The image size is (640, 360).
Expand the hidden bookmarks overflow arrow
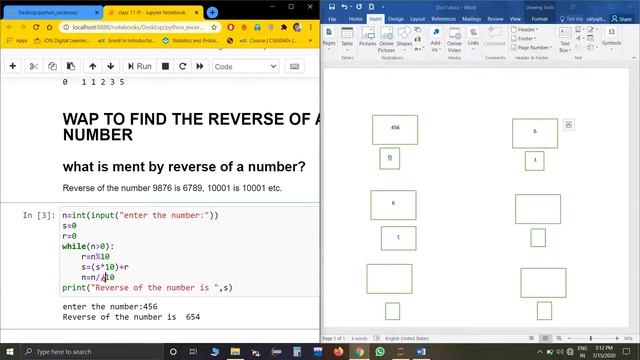click(310, 40)
